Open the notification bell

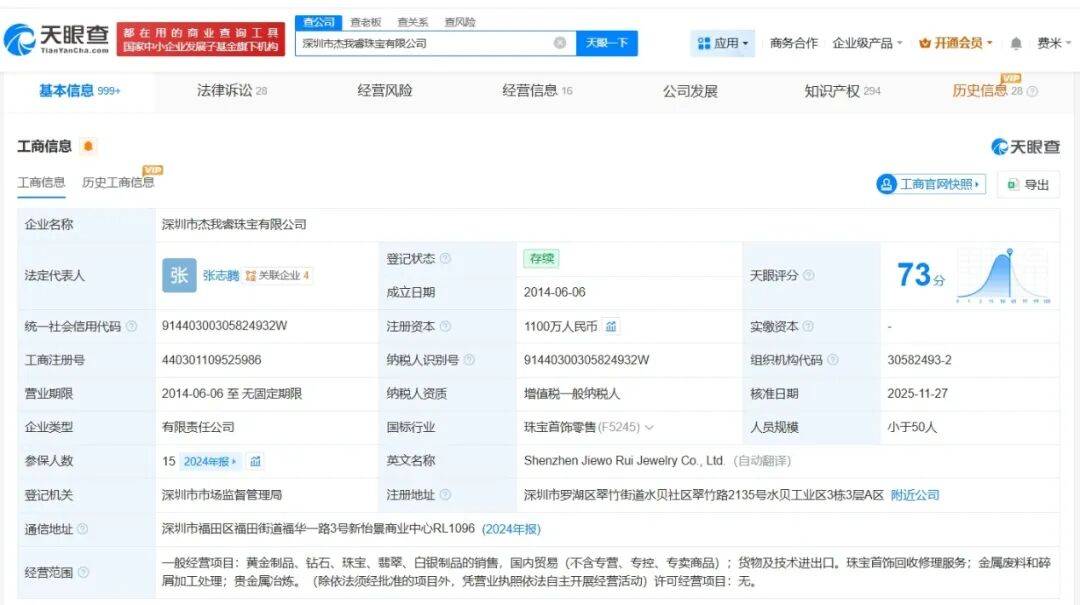1014,43
